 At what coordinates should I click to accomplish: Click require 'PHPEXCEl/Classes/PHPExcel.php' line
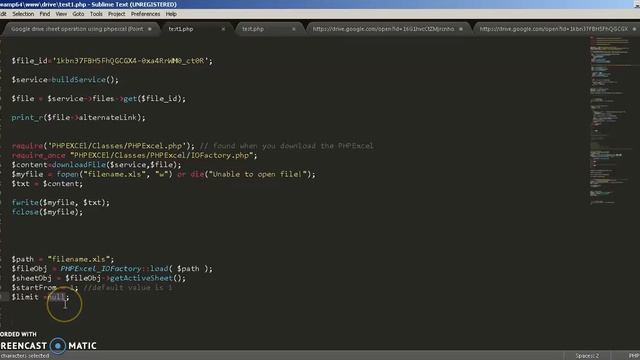[103, 146]
